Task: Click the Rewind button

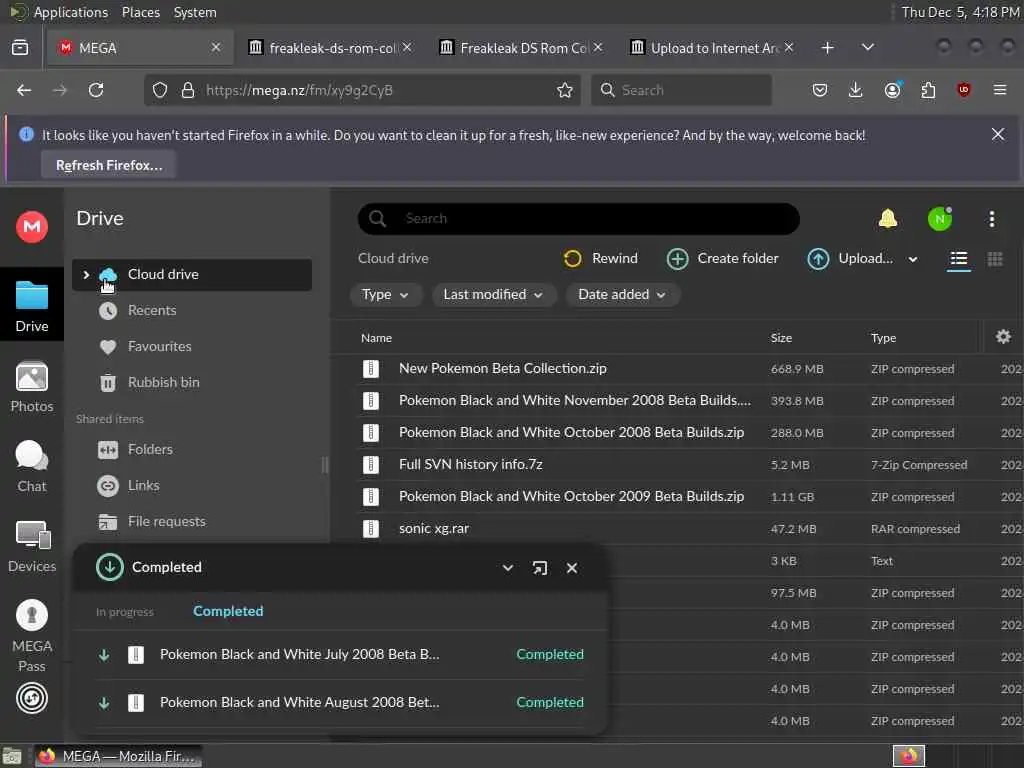Action: pyautogui.click(x=600, y=259)
